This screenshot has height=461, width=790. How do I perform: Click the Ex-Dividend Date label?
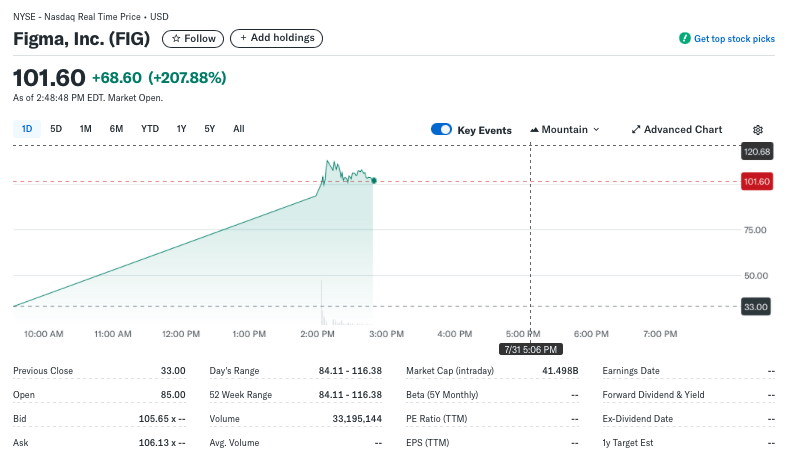tap(638, 419)
